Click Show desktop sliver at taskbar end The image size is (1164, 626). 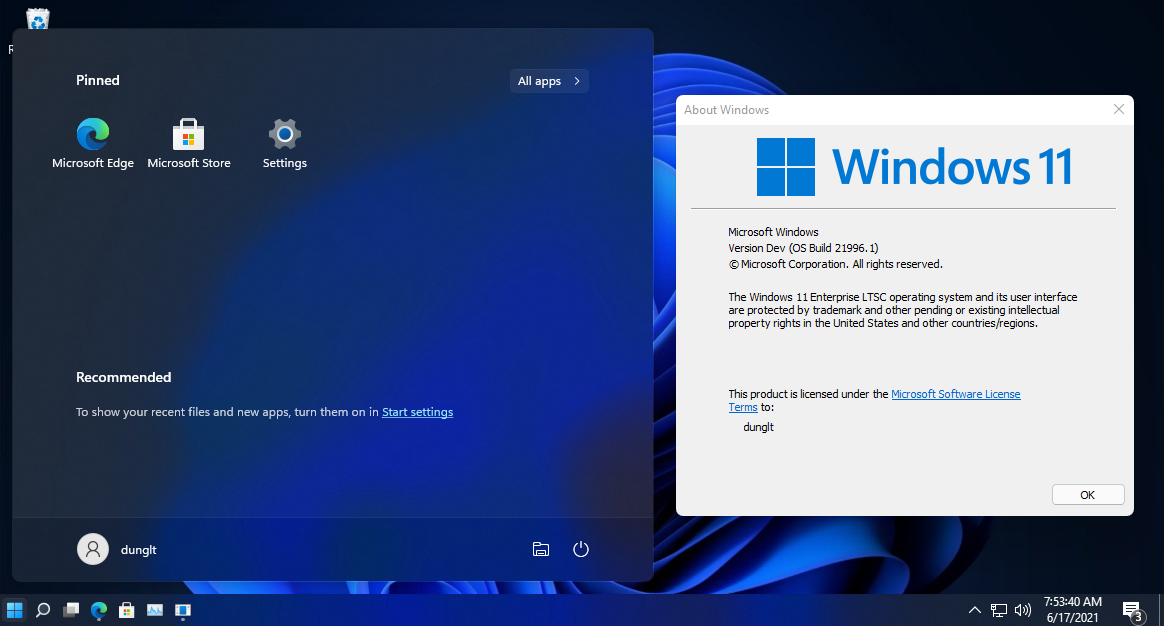pos(1160,610)
